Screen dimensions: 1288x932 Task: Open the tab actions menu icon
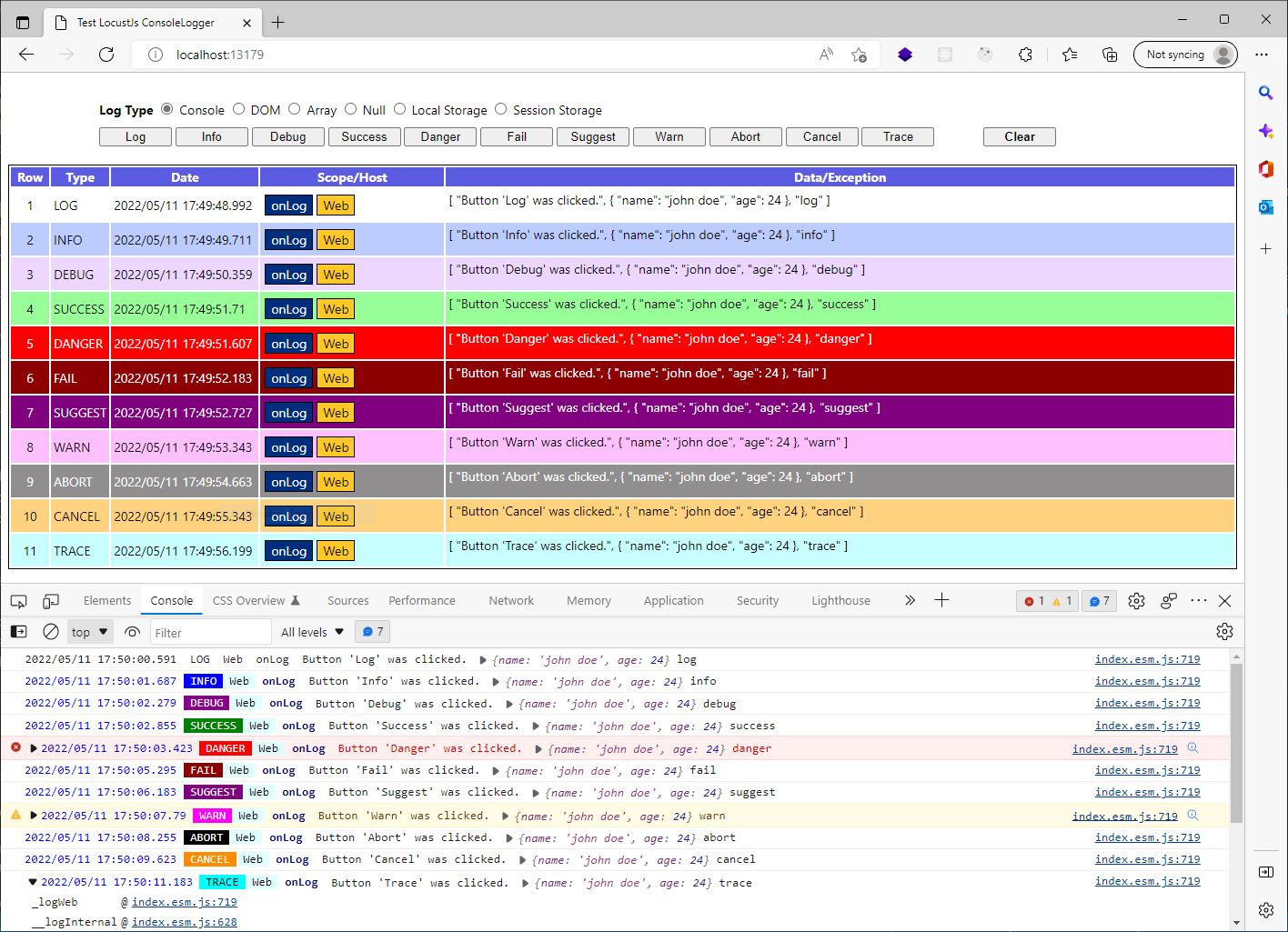click(23, 23)
